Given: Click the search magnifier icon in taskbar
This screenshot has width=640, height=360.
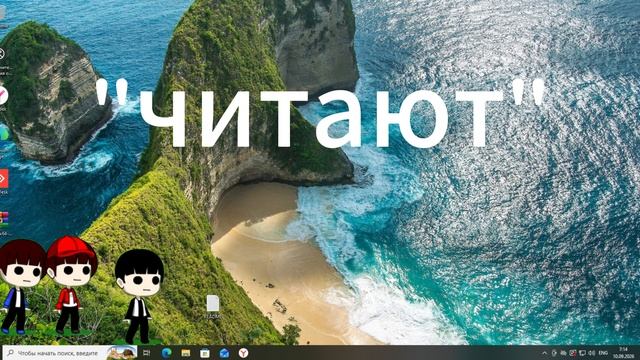Looking at the screenshot, I should coord(11,353).
